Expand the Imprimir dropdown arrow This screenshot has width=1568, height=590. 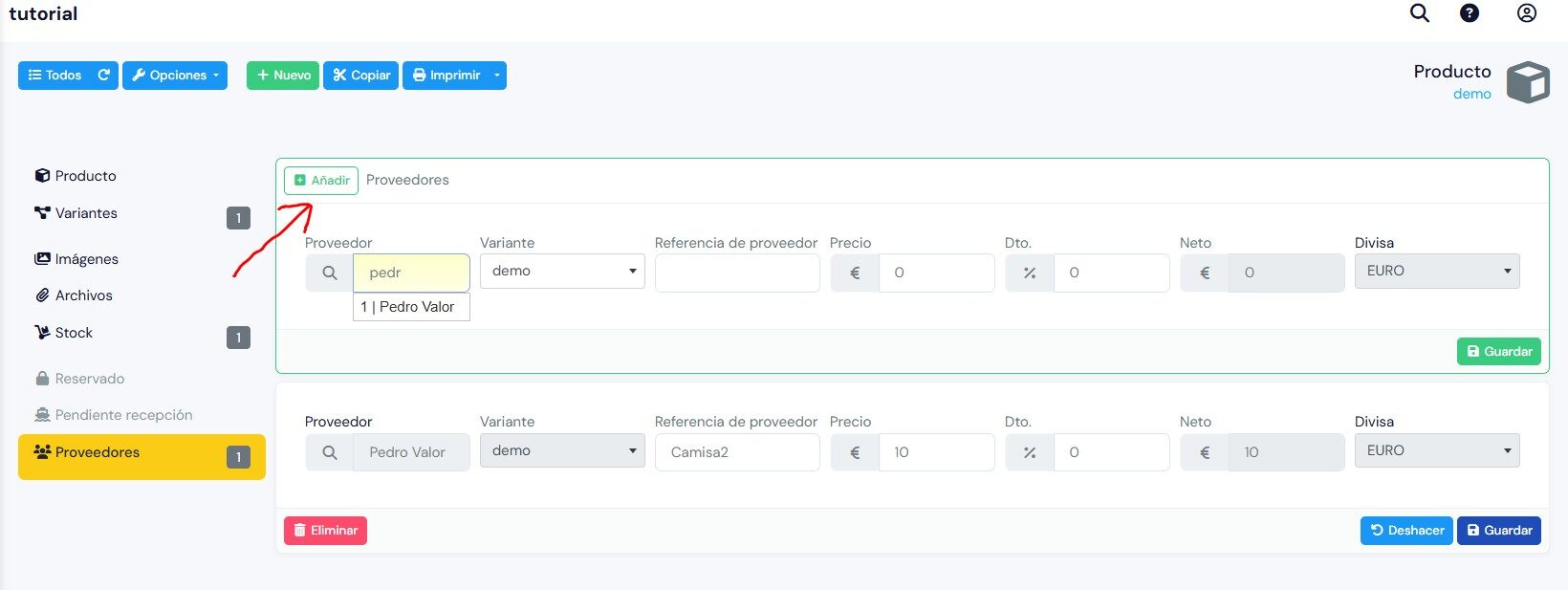pyautogui.click(x=496, y=76)
